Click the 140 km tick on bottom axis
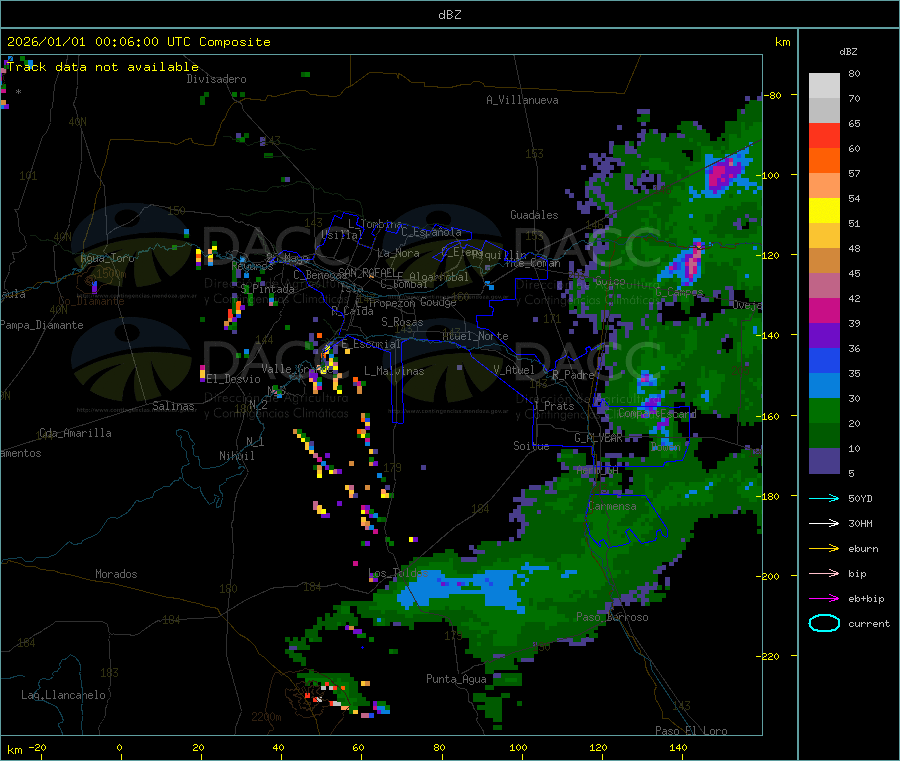 click(x=678, y=747)
